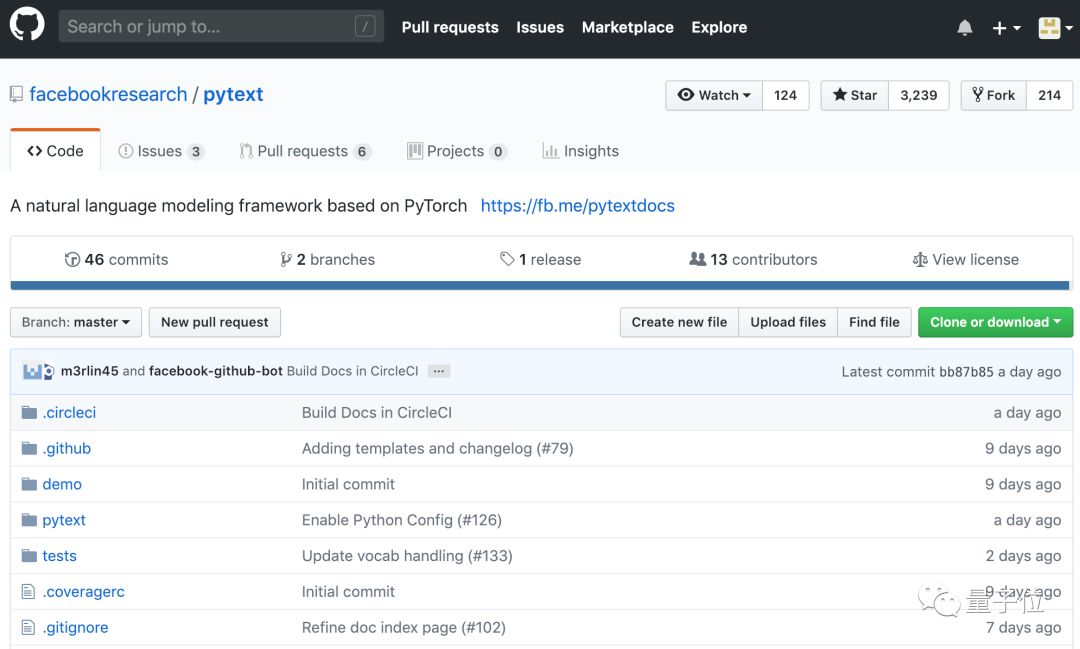Click the m3rlin45 commit author avatar
This screenshot has height=649, width=1080.
tap(32, 371)
